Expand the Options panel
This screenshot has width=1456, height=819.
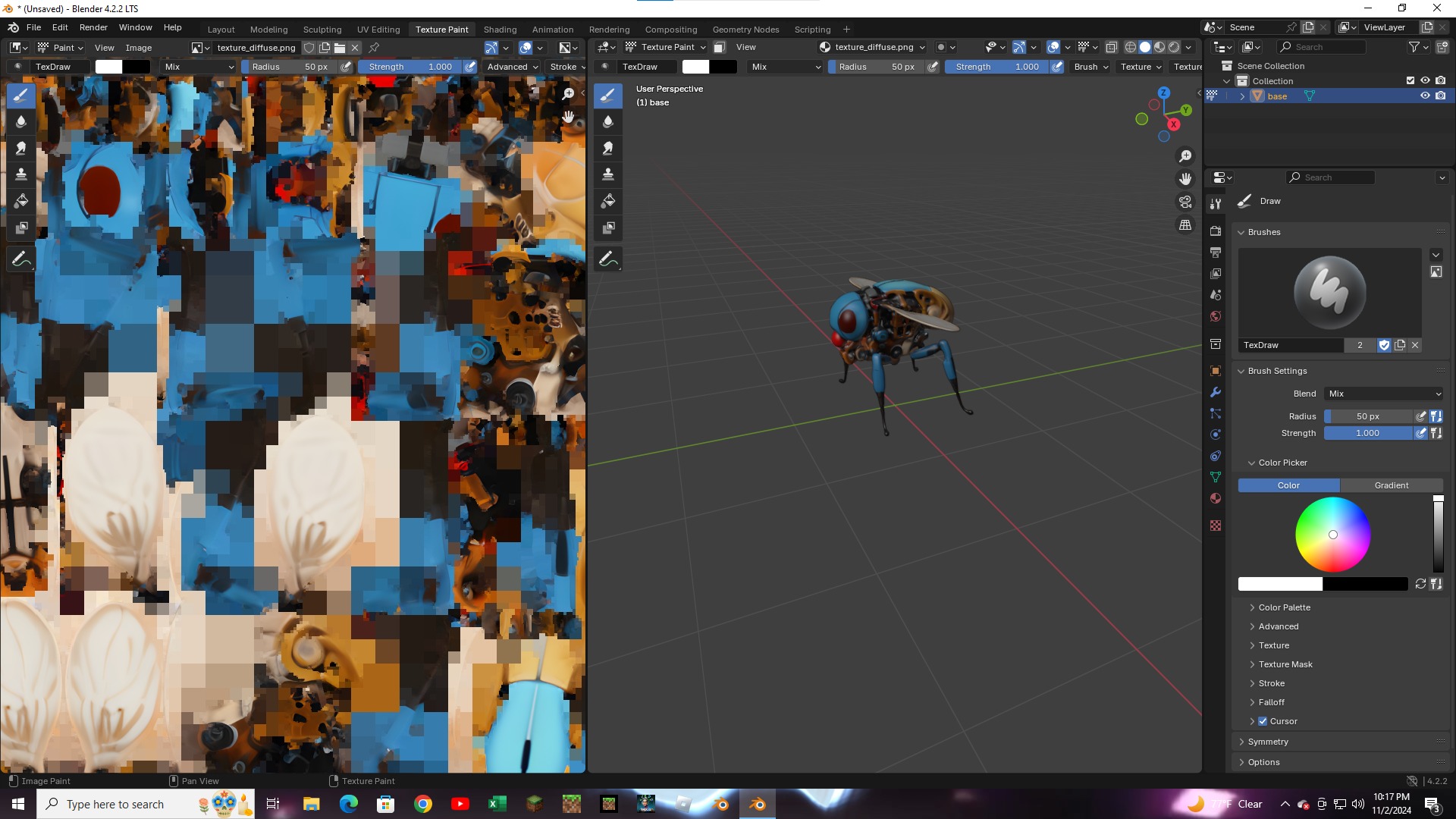pyautogui.click(x=1263, y=762)
